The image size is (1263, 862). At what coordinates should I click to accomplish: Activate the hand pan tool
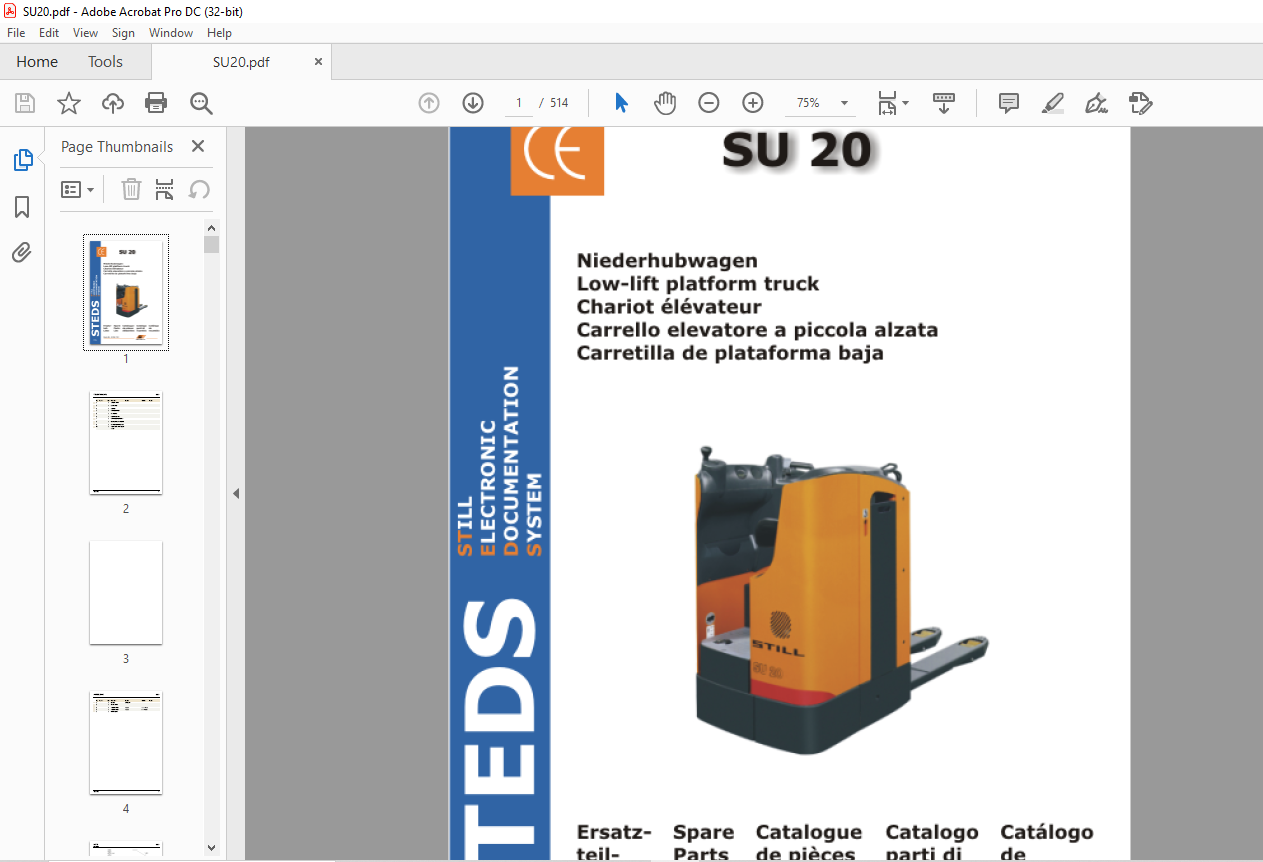pyautogui.click(x=665, y=103)
